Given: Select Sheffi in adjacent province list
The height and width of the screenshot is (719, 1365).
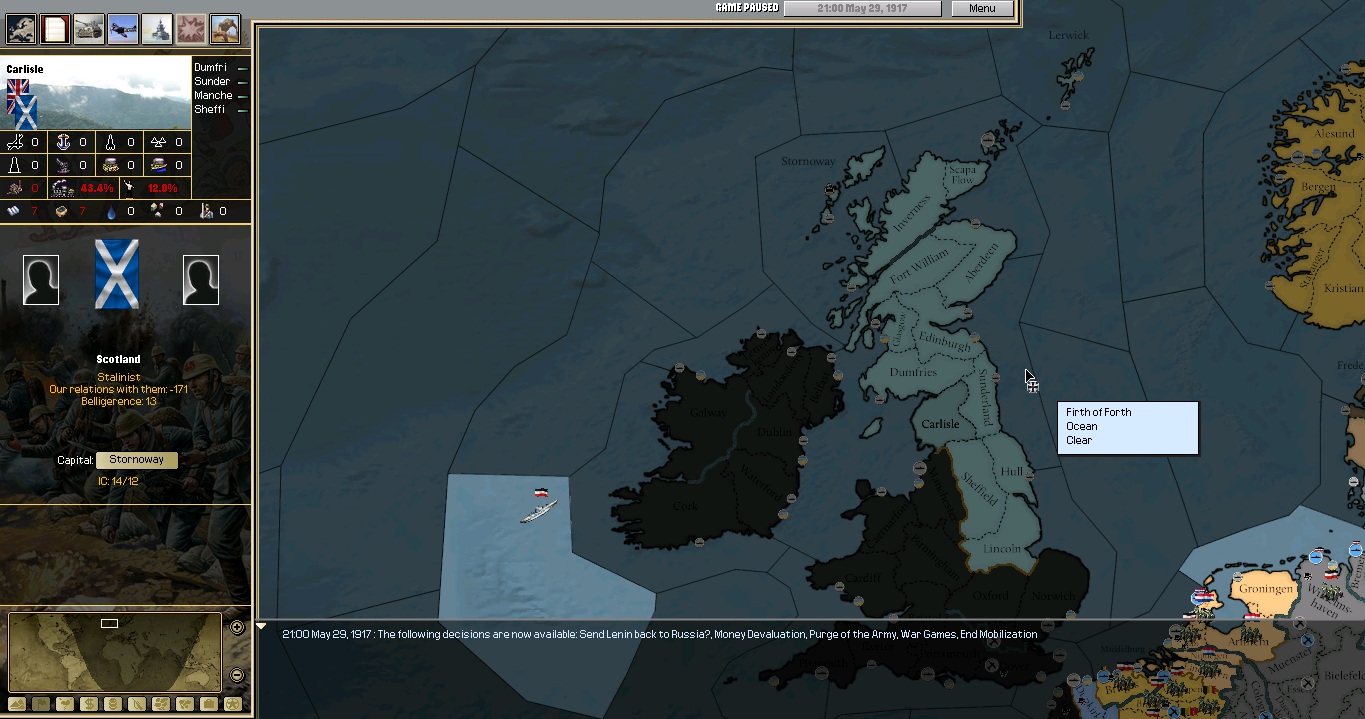Looking at the screenshot, I should (x=210, y=110).
